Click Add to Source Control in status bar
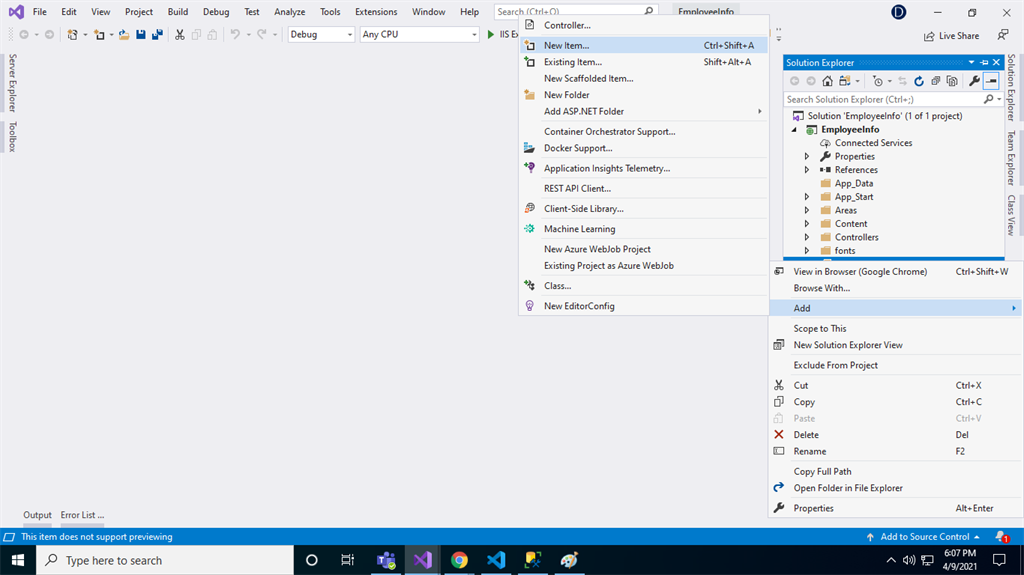This screenshot has width=1024, height=575. [924, 537]
